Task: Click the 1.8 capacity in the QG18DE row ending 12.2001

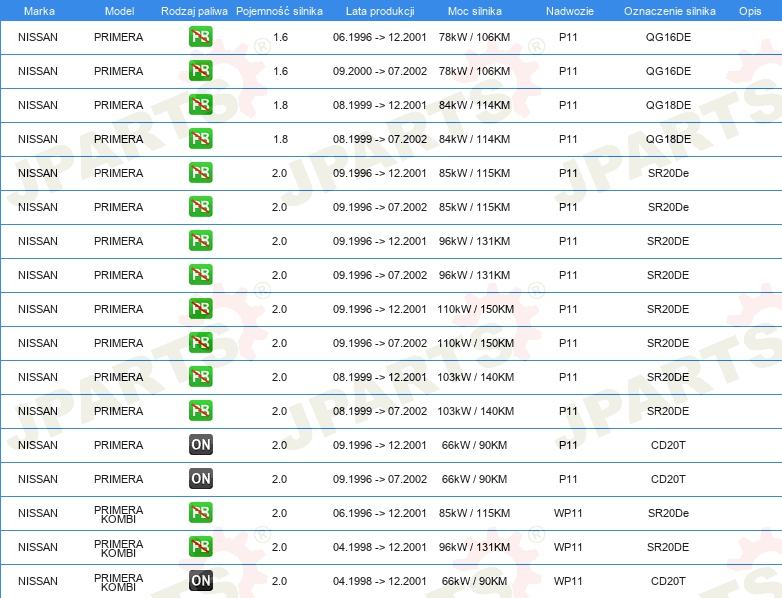Action: tap(280, 105)
